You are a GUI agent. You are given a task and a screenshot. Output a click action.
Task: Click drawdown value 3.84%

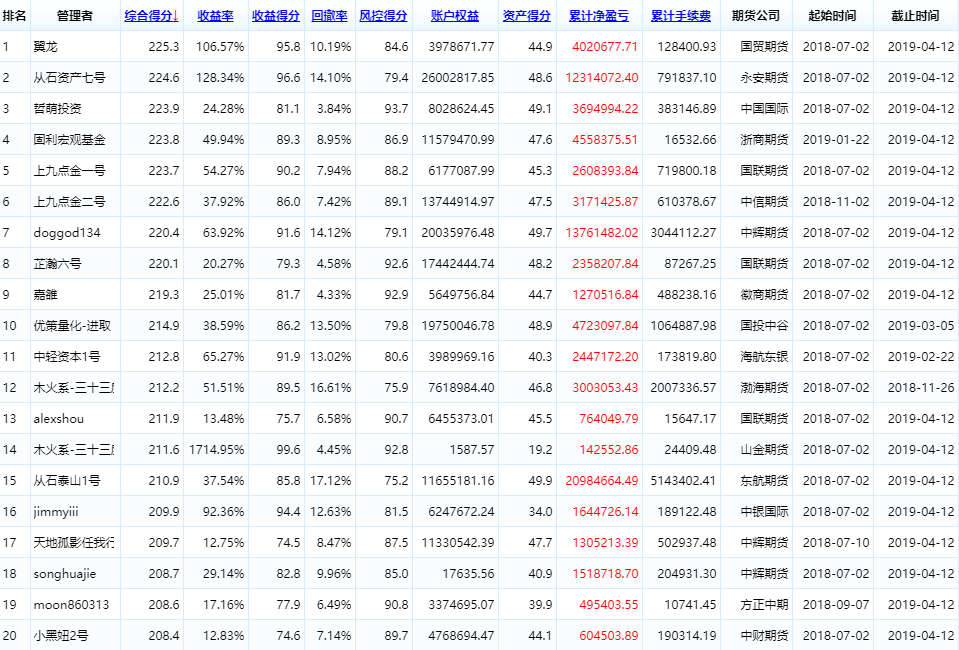(334, 109)
